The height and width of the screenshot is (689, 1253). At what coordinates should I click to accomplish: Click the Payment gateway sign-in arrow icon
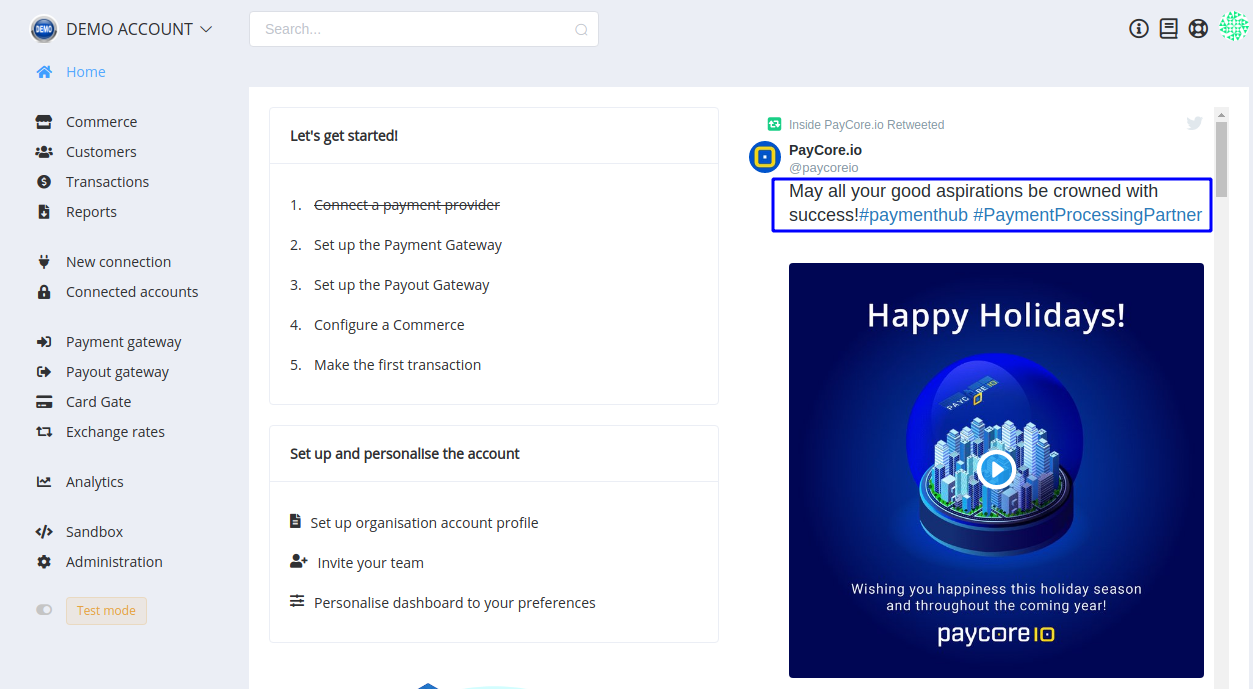44,342
